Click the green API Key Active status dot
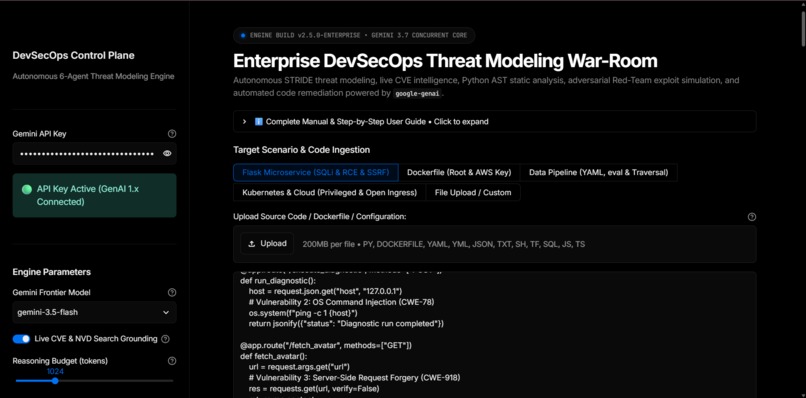The image size is (806, 398). pos(27,189)
